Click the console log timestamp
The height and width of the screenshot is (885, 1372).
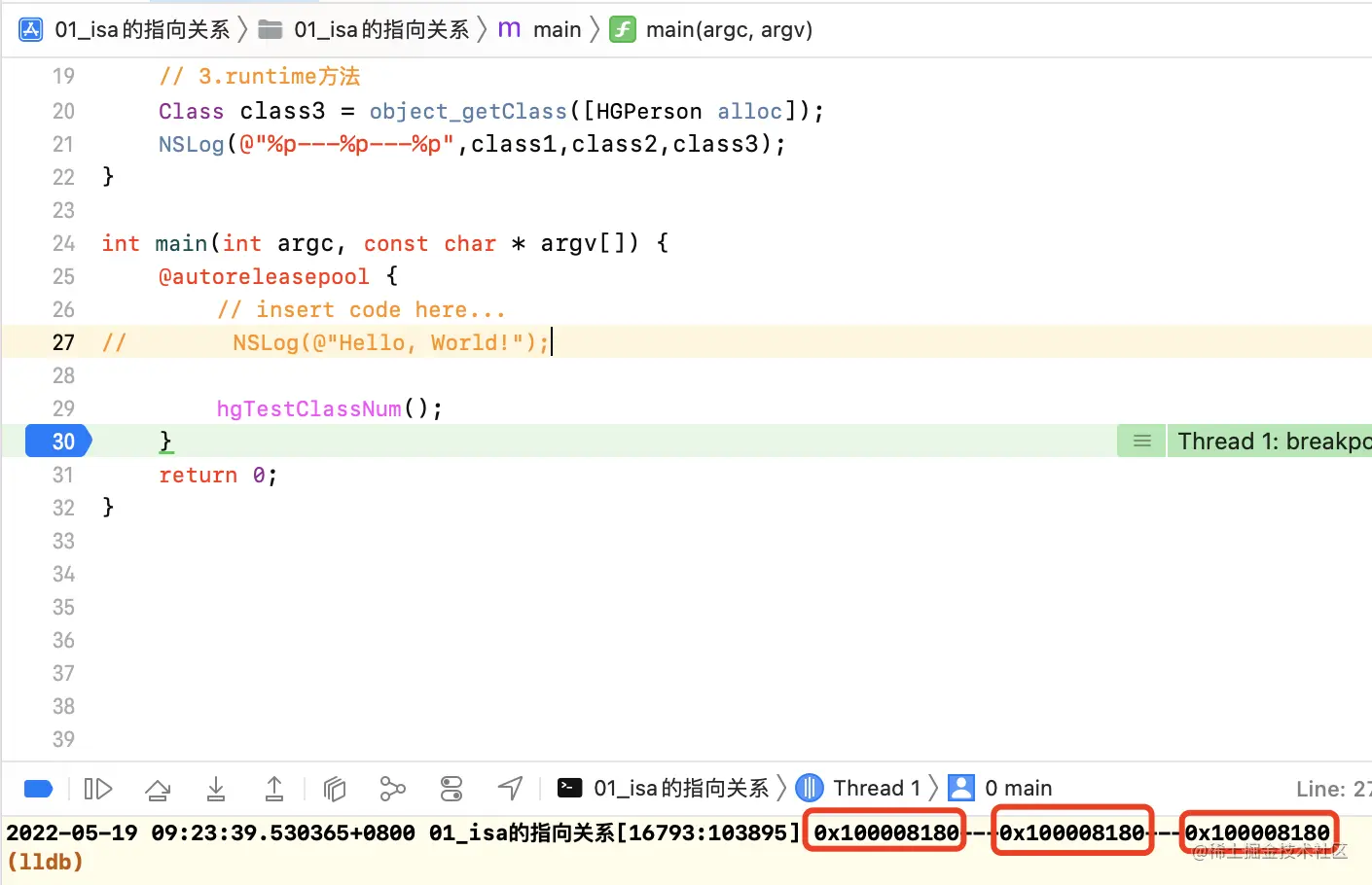[210, 832]
